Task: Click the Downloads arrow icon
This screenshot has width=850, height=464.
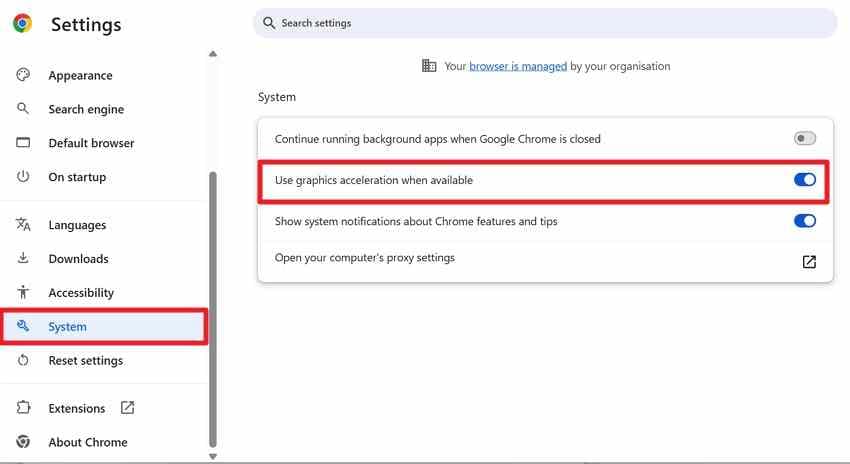Action: pos(23,258)
